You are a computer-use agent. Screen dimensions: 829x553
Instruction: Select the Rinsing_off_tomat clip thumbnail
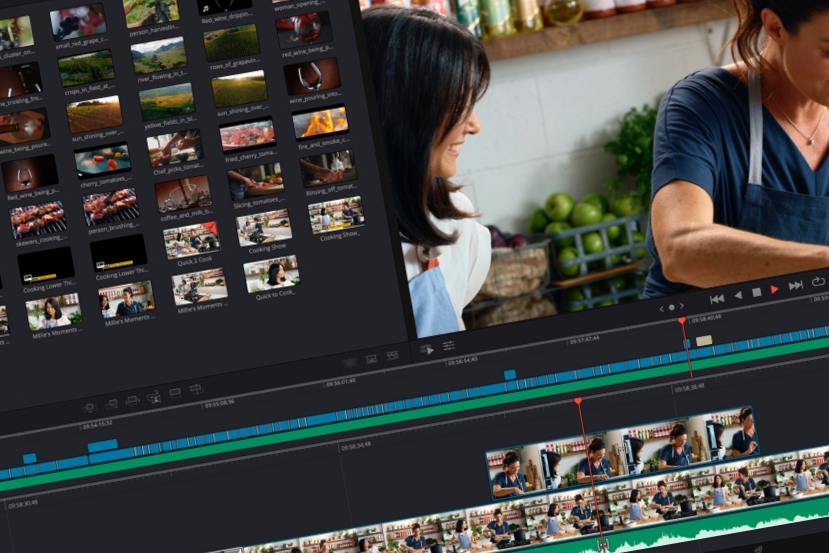coord(328,168)
